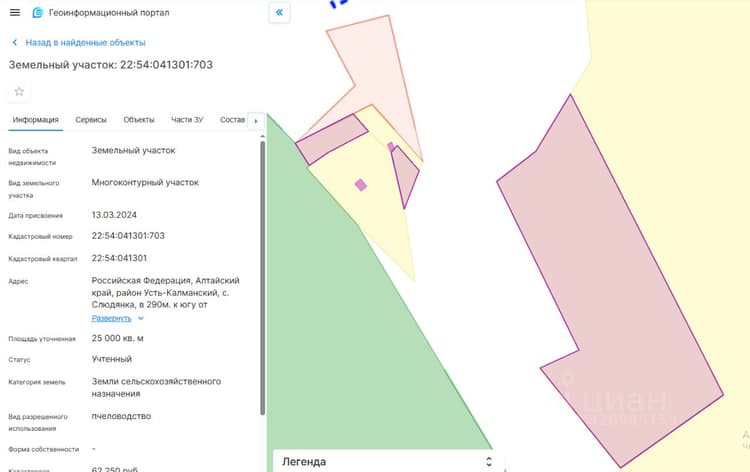Screen dimensions: 750x472
Task: Click the info panel vertical scrollbar
Action: click(262, 277)
